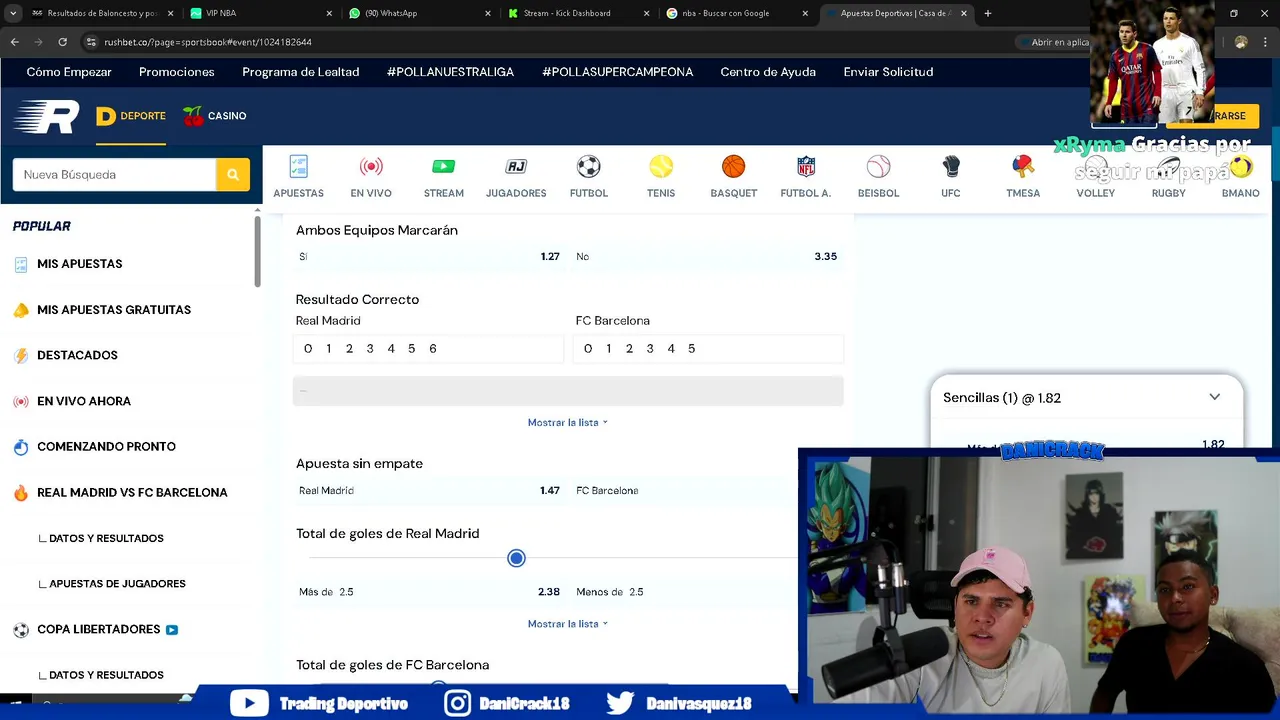Click the cherry Casino icon
Screen dimensions: 1280x720
[x=193, y=116]
